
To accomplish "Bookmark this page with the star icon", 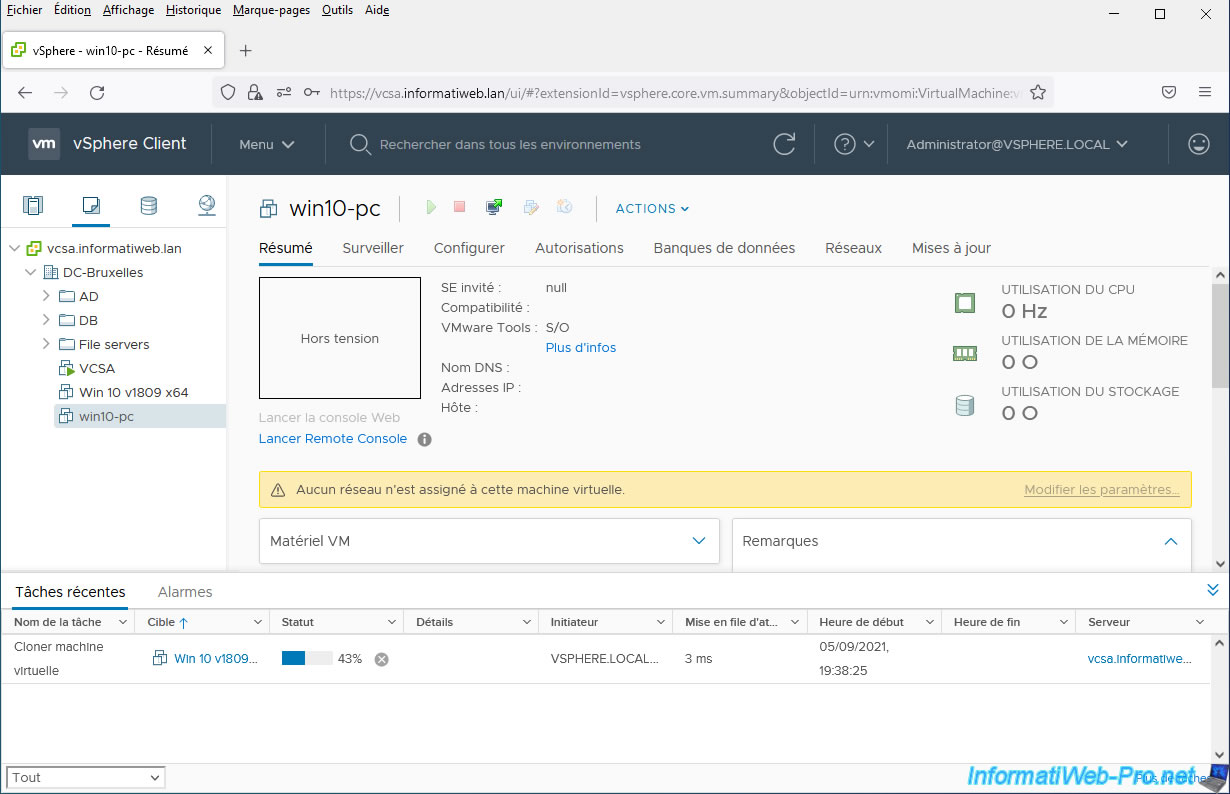I will pyautogui.click(x=1038, y=92).
